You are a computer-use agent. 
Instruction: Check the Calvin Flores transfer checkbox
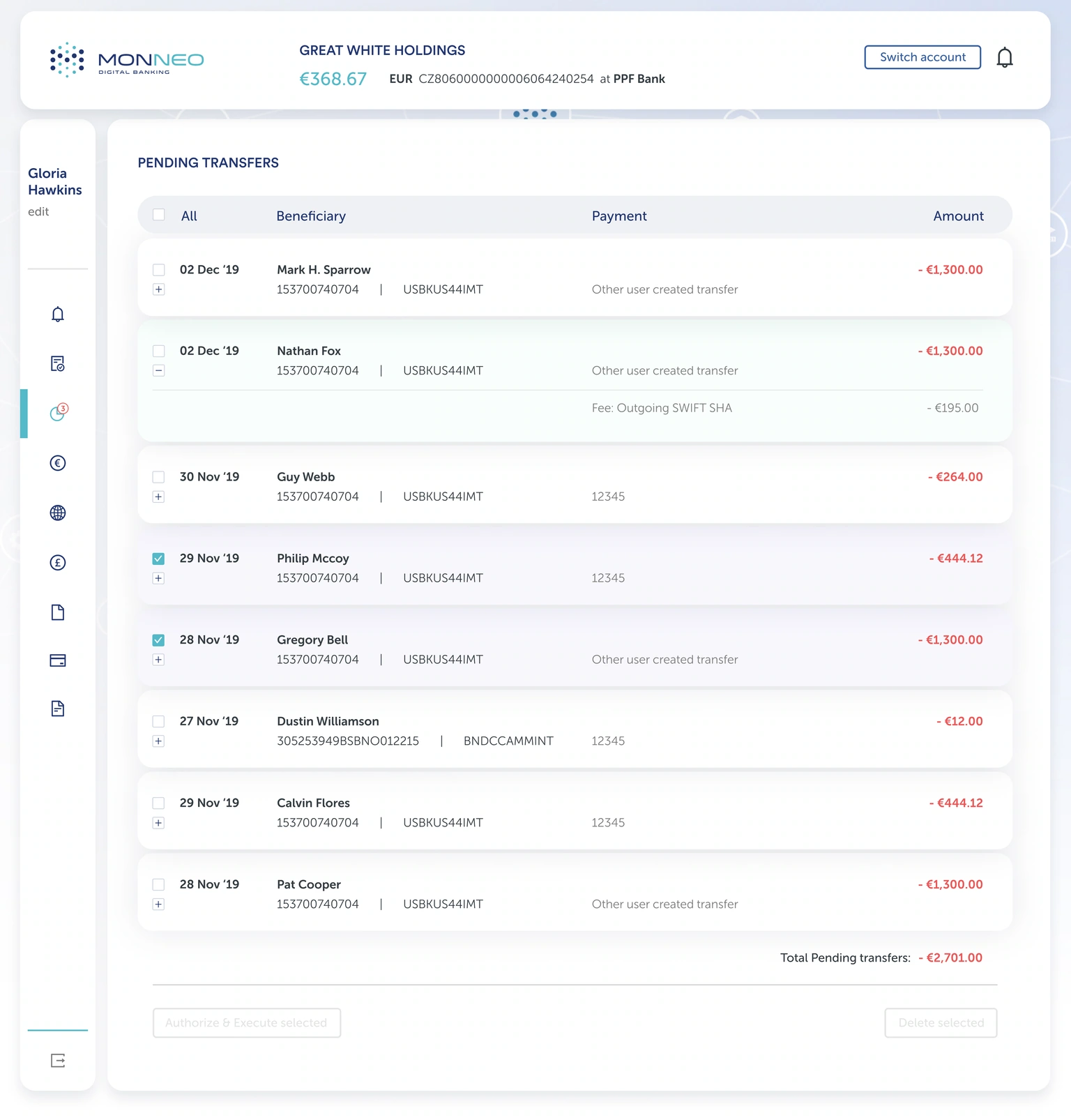[x=159, y=803]
